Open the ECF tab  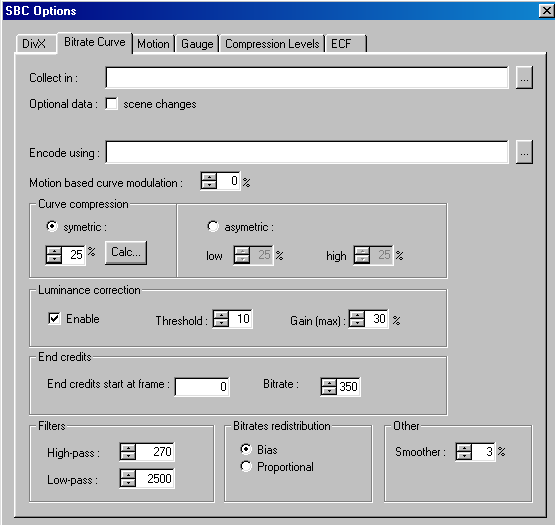pos(345,44)
